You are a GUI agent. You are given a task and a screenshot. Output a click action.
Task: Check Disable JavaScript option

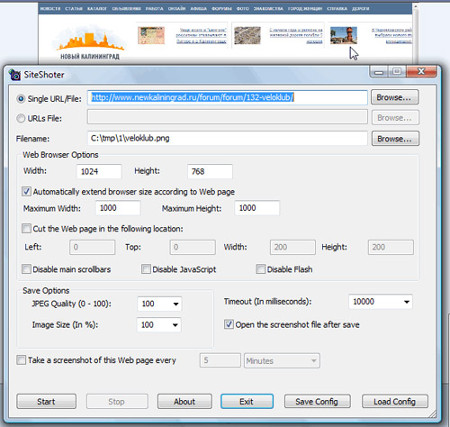[146, 269]
